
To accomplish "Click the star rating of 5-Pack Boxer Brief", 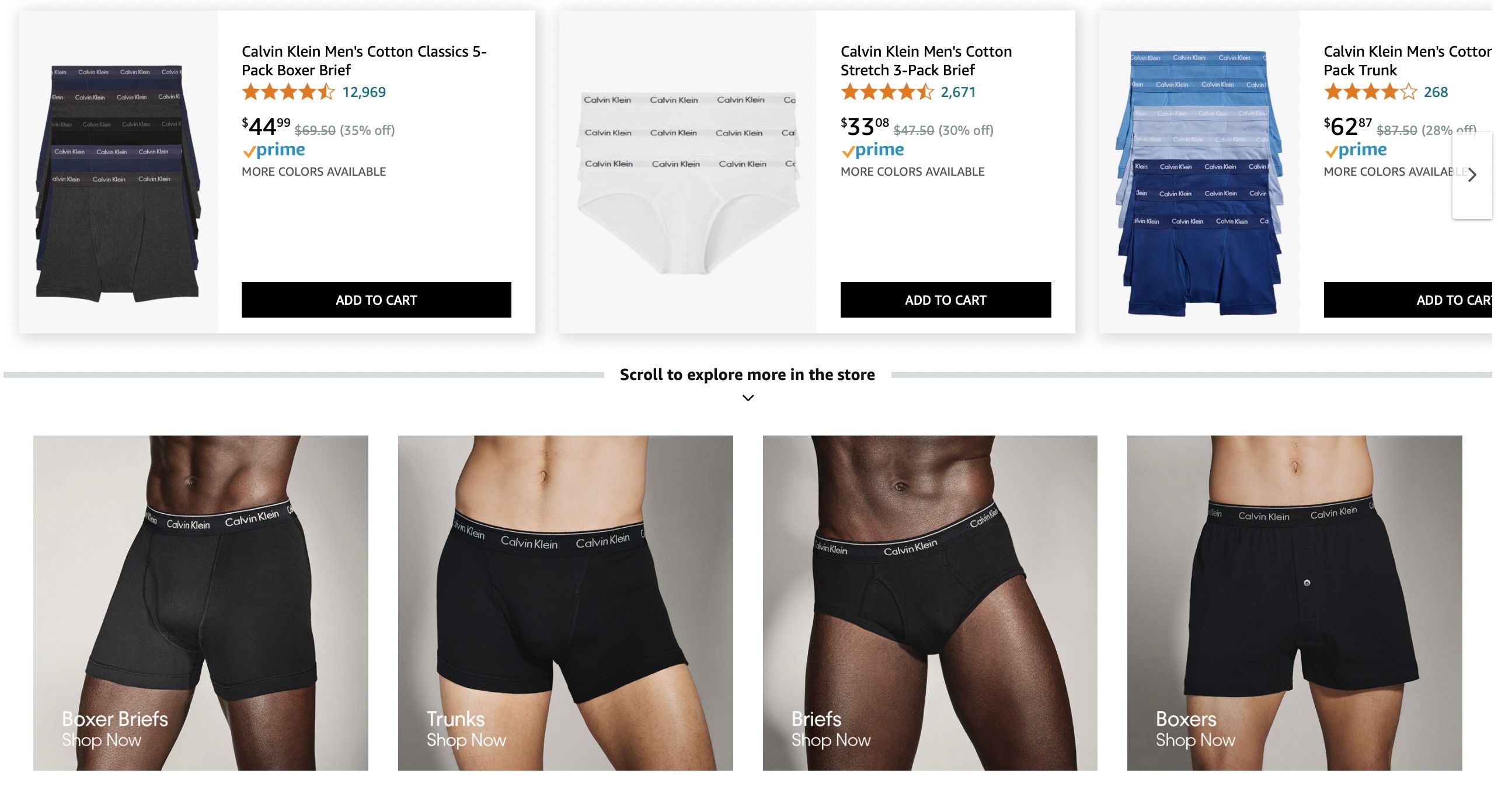I will click(x=288, y=92).
